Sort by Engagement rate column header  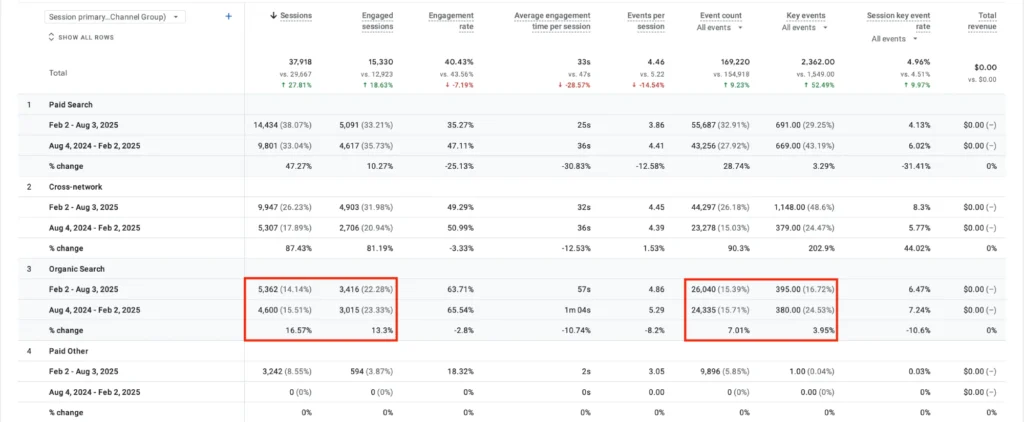tap(450, 22)
